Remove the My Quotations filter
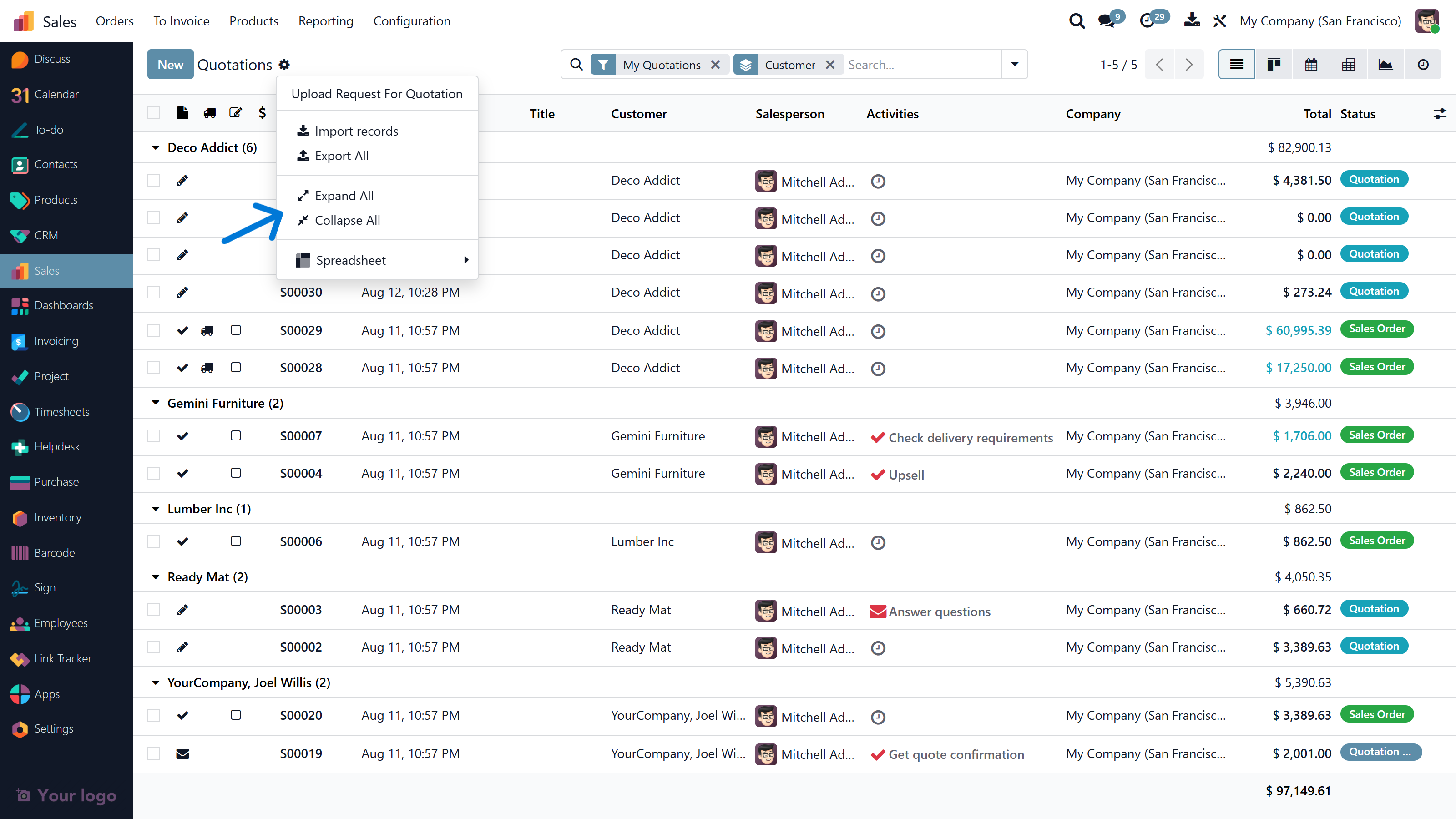Viewport: 1456px width, 819px height. [715, 65]
